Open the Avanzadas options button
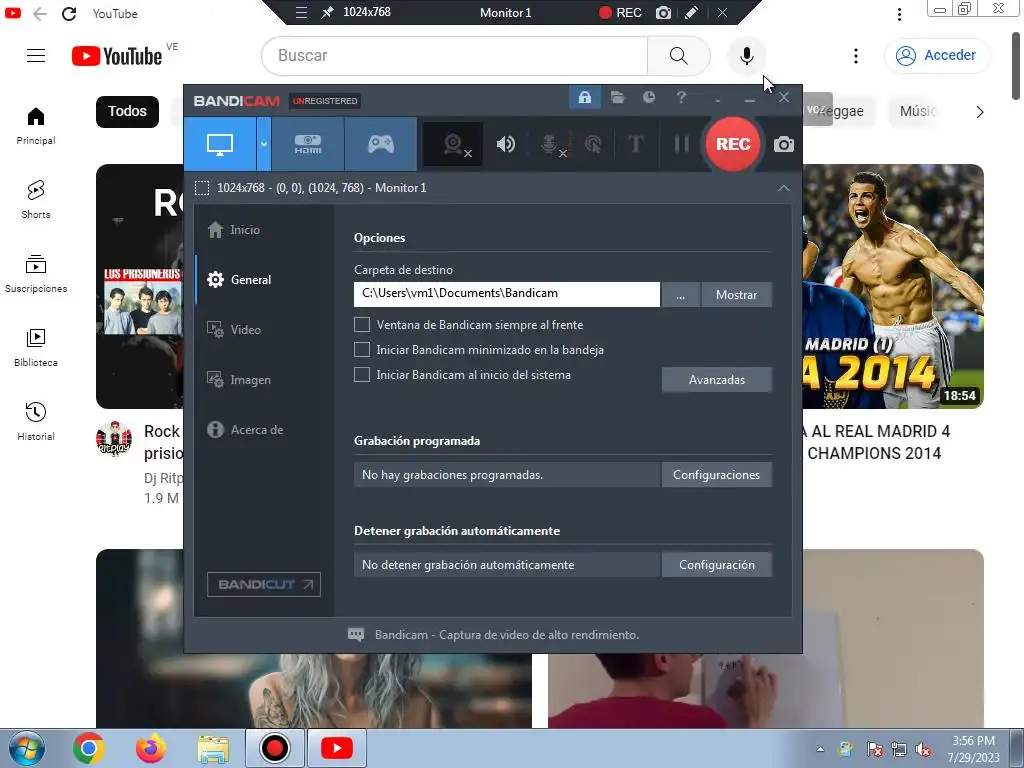The image size is (1024, 768). tap(716, 379)
